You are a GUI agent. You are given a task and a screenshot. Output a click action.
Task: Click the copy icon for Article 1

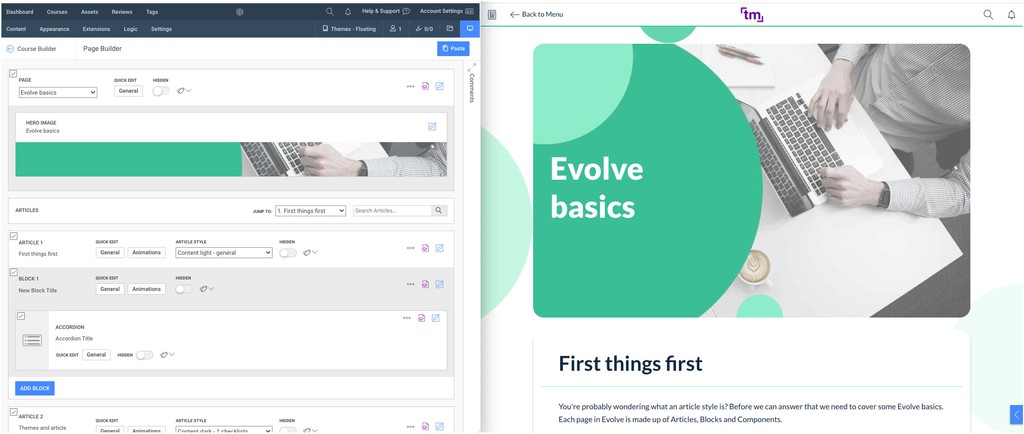pyautogui.click(x=425, y=248)
